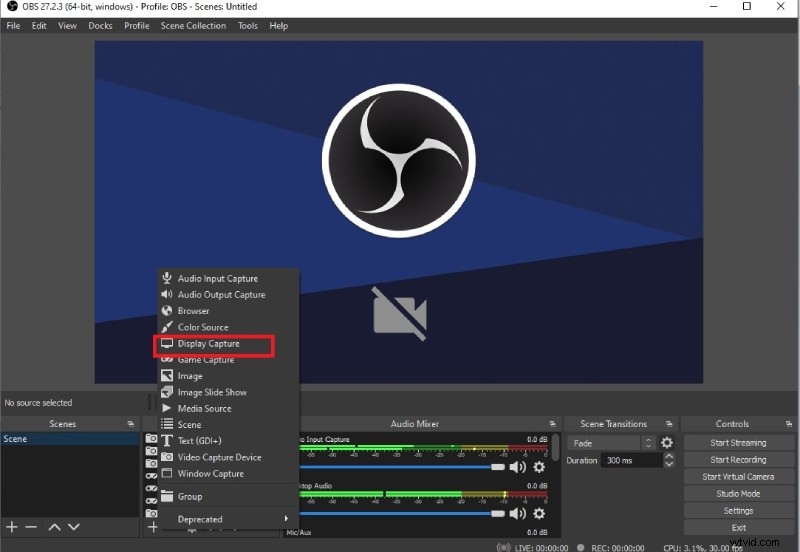
Task: Open the Fade transition dropdown
Action: coord(611,443)
